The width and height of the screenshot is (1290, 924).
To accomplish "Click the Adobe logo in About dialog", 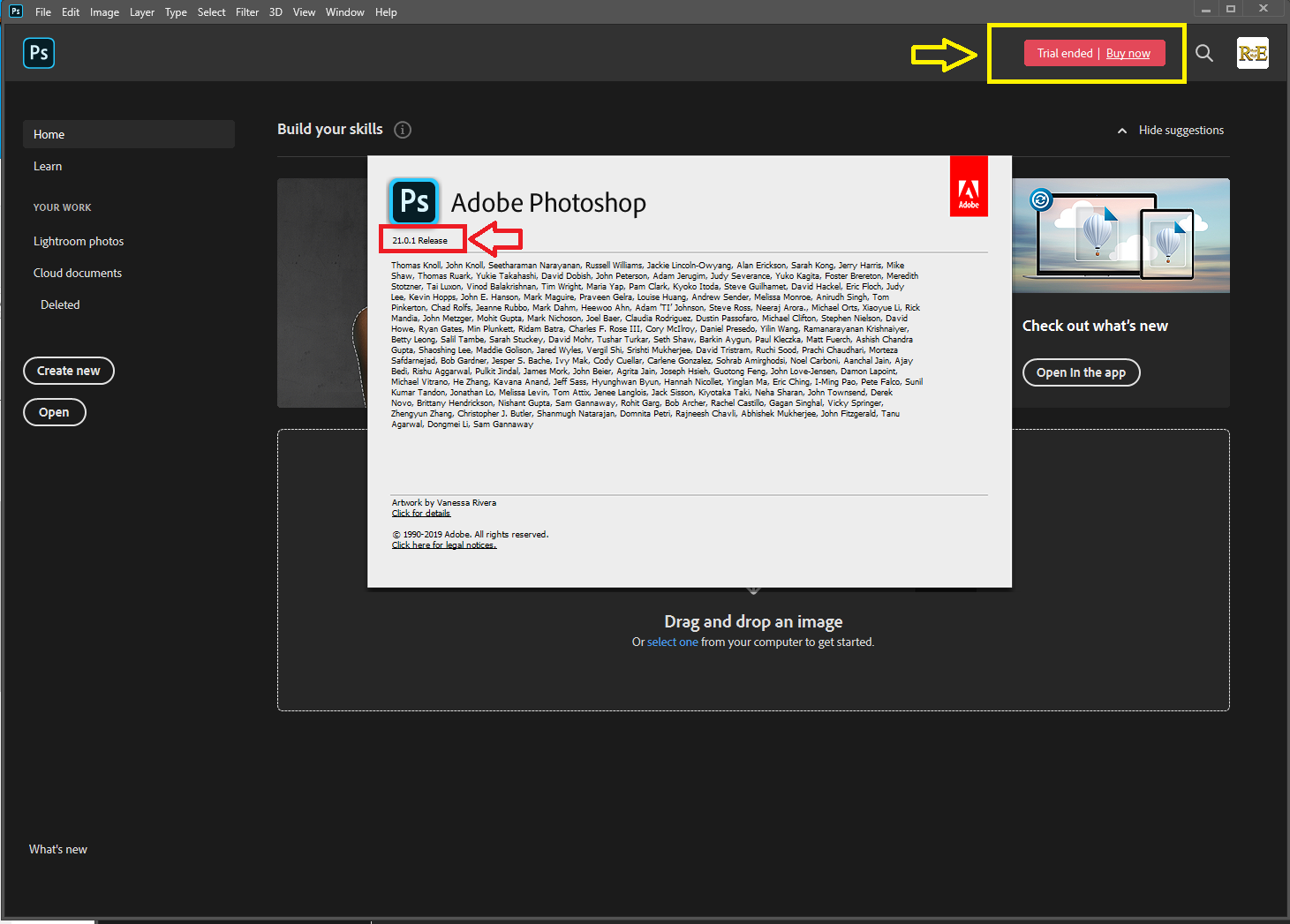I will pos(969,186).
